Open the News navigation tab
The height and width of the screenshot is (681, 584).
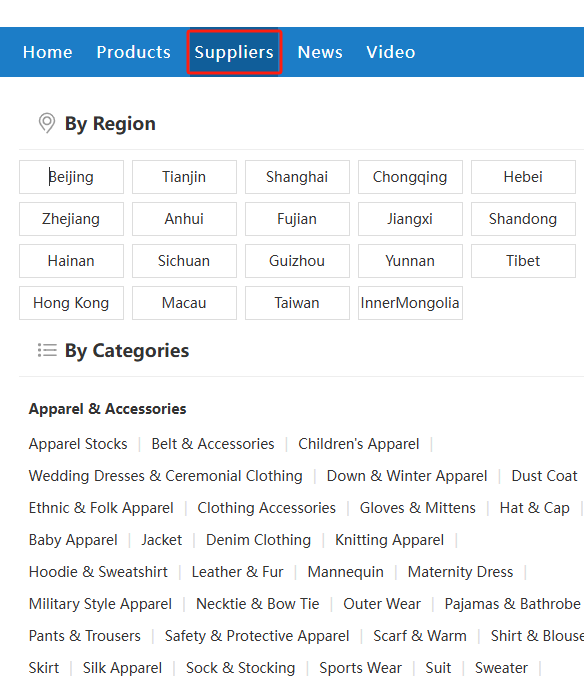[x=320, y=52]
